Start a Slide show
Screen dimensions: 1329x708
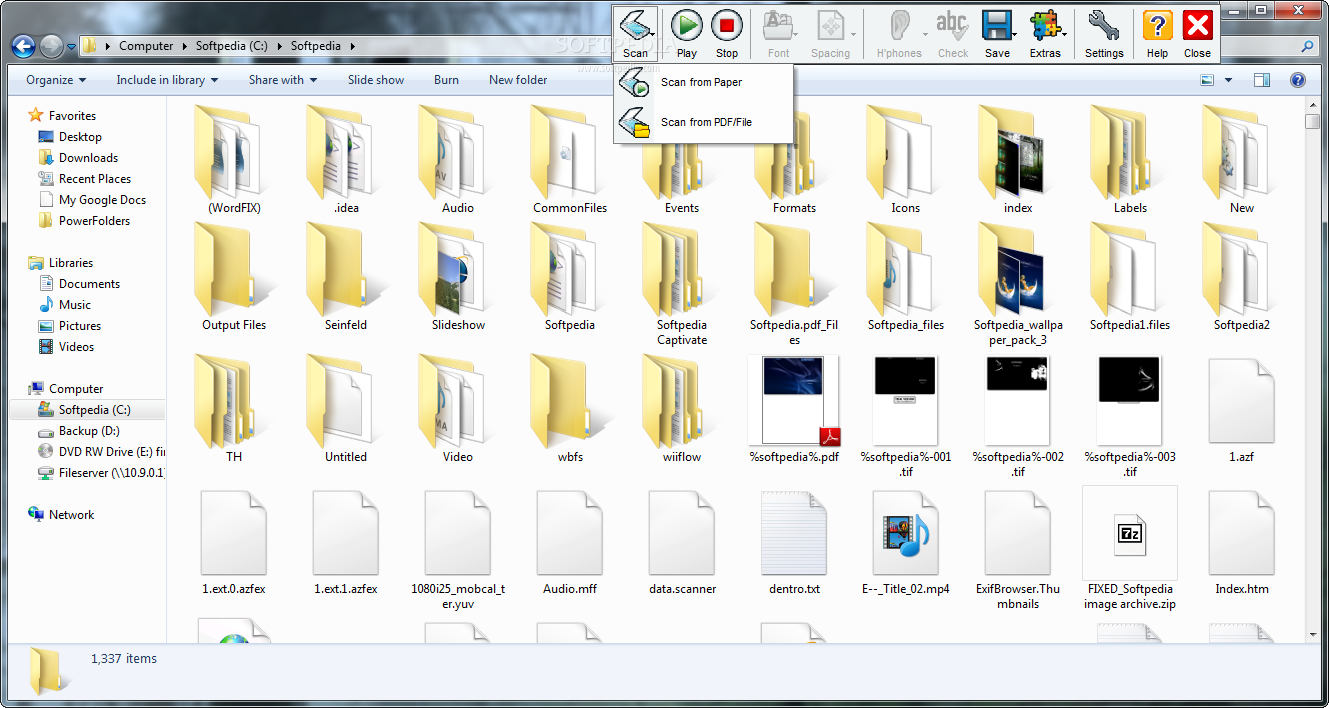pyautogui.click(x=376, y=80)
